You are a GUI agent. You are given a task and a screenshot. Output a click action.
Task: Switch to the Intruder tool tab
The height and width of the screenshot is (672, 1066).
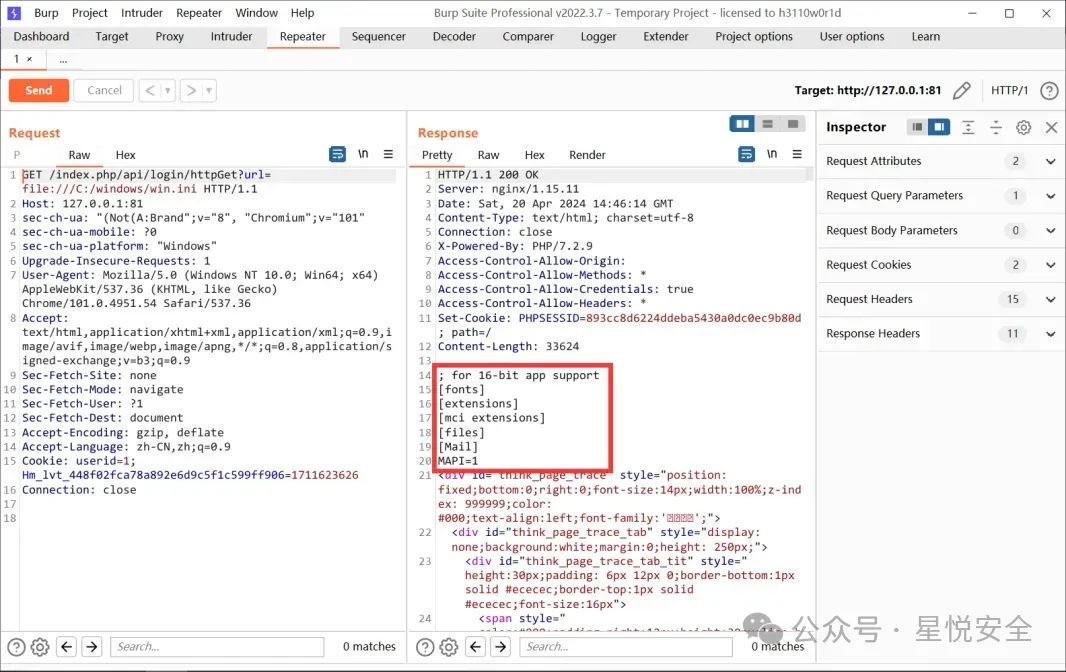[x=231, y=37]
